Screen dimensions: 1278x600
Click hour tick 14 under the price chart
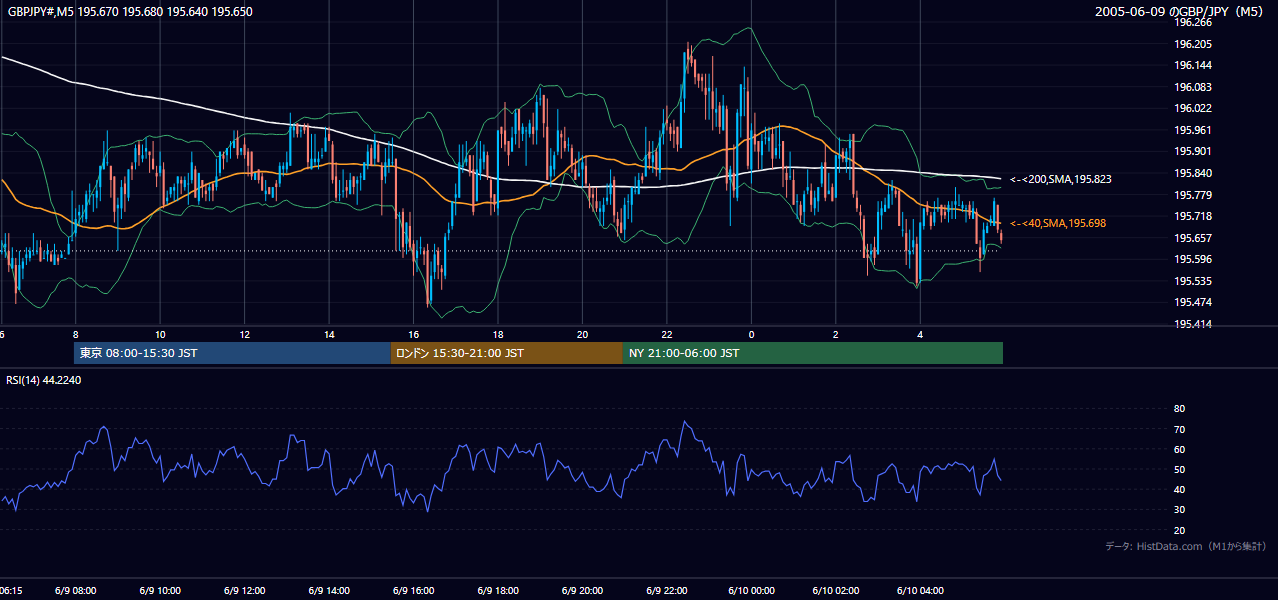tap(329, 334)
